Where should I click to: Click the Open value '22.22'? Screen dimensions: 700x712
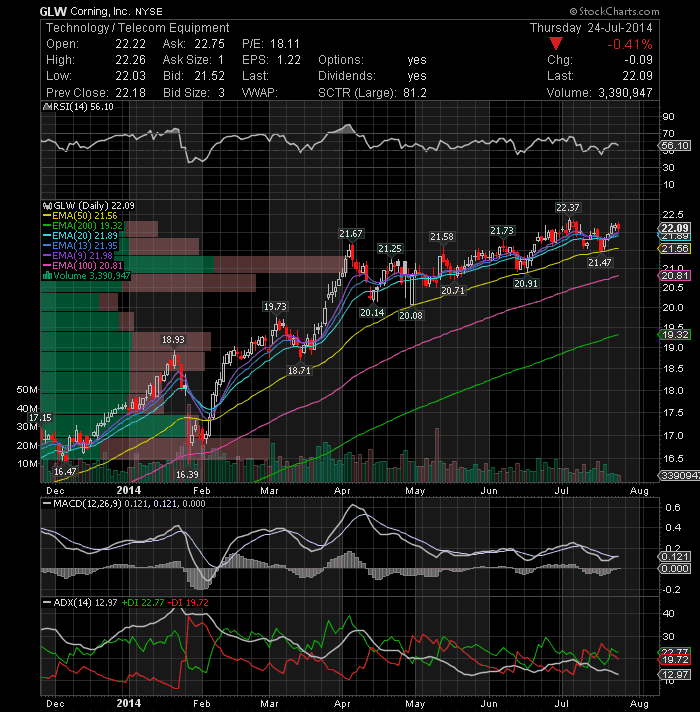point(130,44)
